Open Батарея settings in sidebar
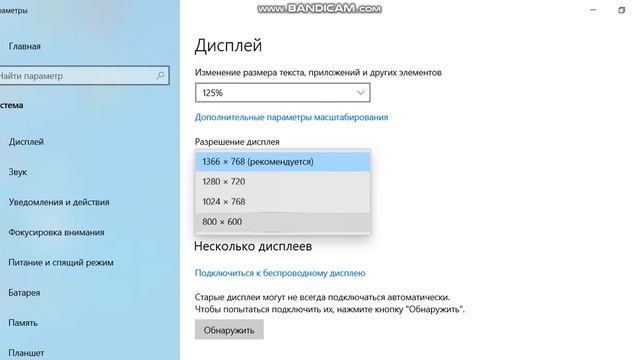Screen dimensions: 640x360 point(24,293)
